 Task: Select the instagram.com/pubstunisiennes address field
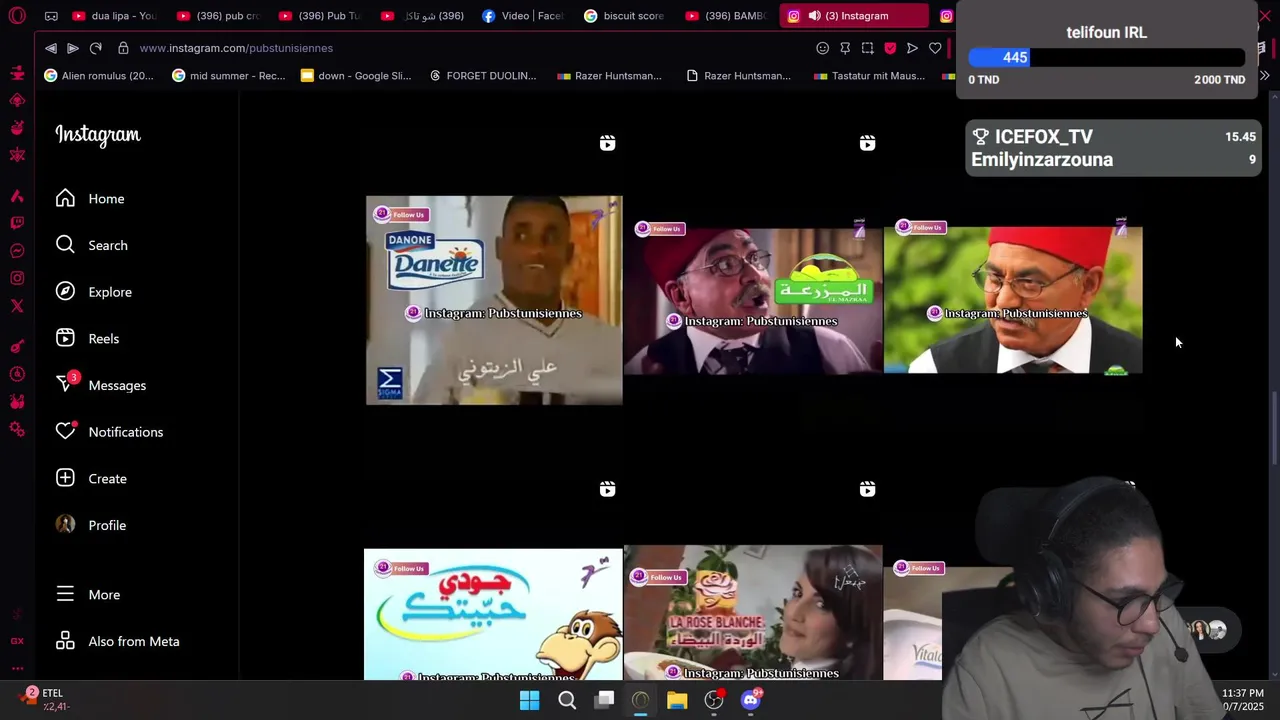(x=236, y=48)
